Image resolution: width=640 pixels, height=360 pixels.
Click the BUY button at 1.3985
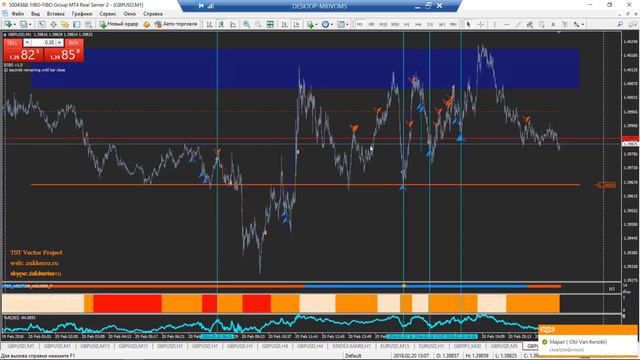coord(64,54)
